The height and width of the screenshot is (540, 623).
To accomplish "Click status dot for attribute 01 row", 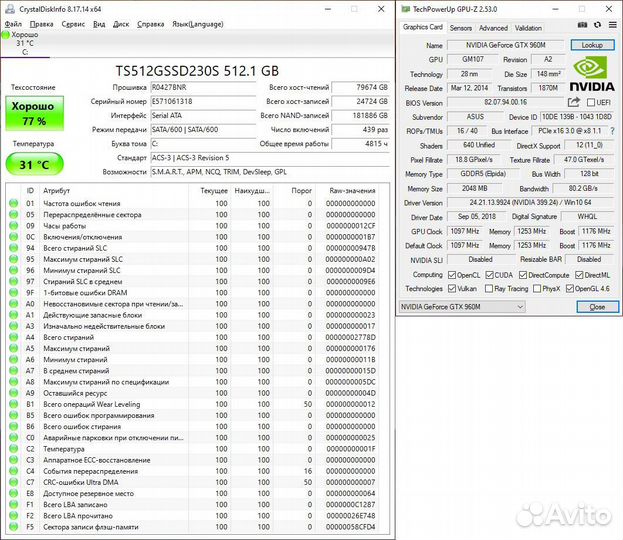I will (x=14, y=203).
